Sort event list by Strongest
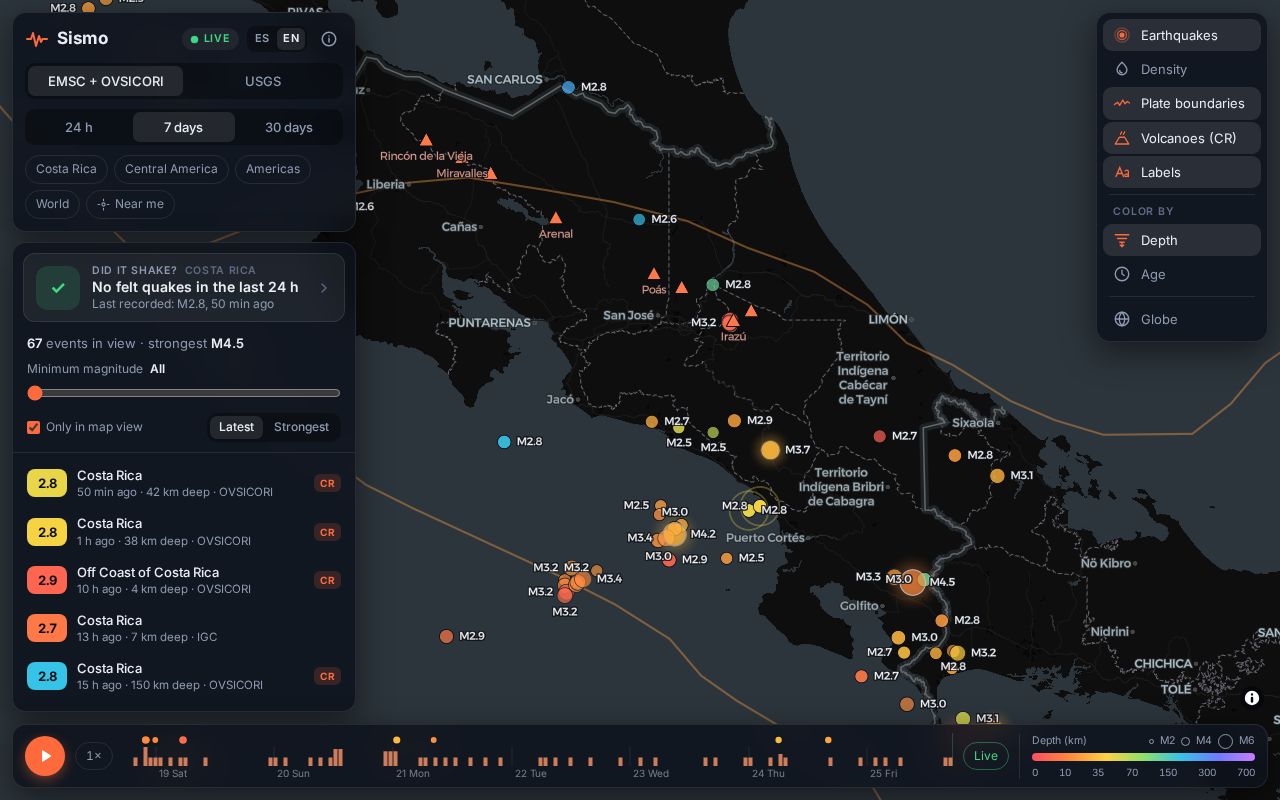Screen dimensions: 1280x800 (301, 427)
